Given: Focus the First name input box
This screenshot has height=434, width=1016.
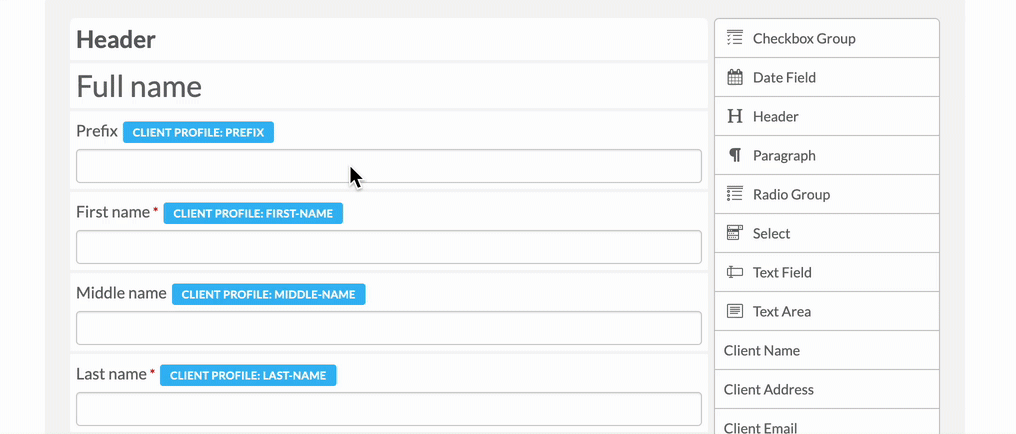Looking at the screenshot, I should (x=389, y=247).
